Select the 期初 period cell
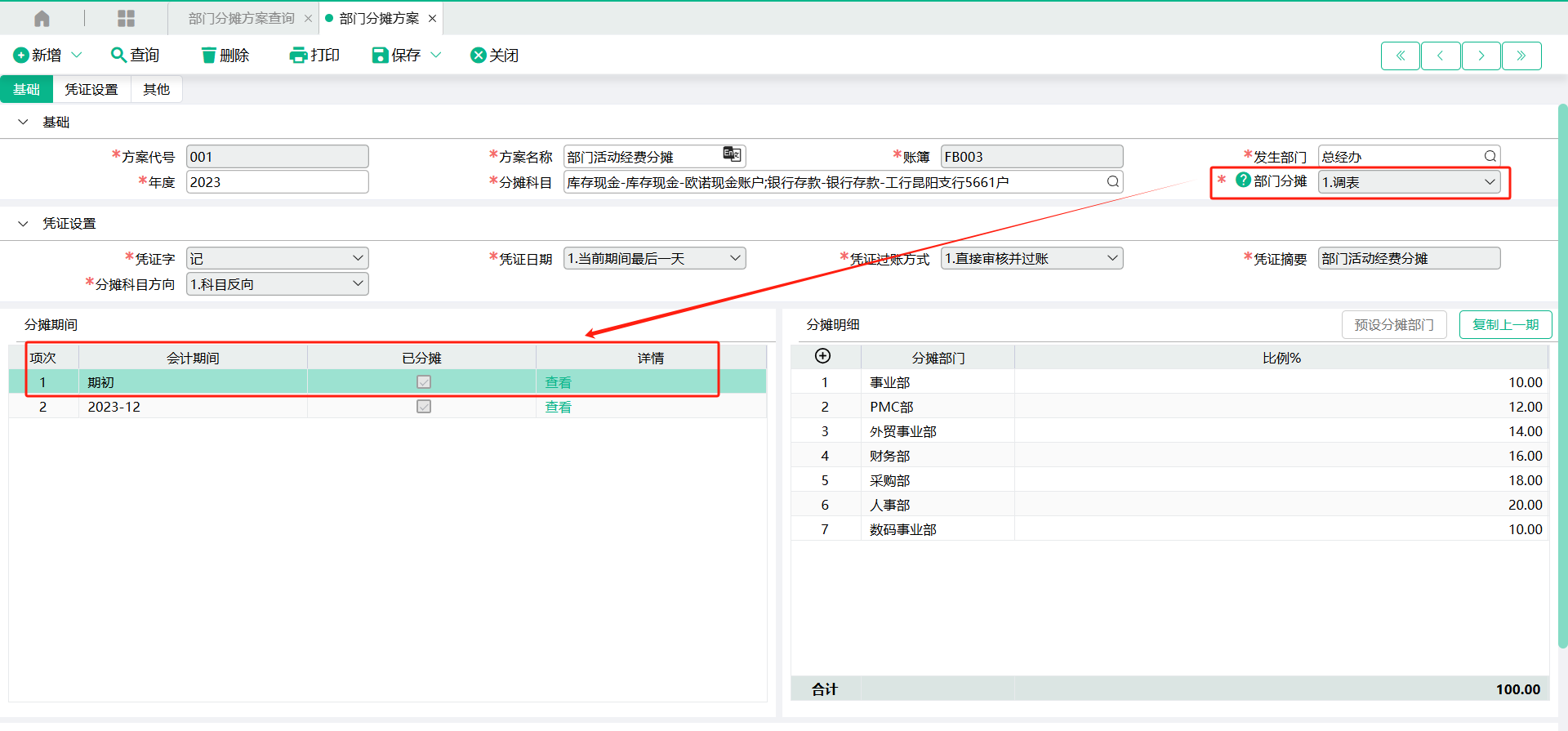Screen dimensions: 1568x731 pyautogui.click(x=193, y=382)
